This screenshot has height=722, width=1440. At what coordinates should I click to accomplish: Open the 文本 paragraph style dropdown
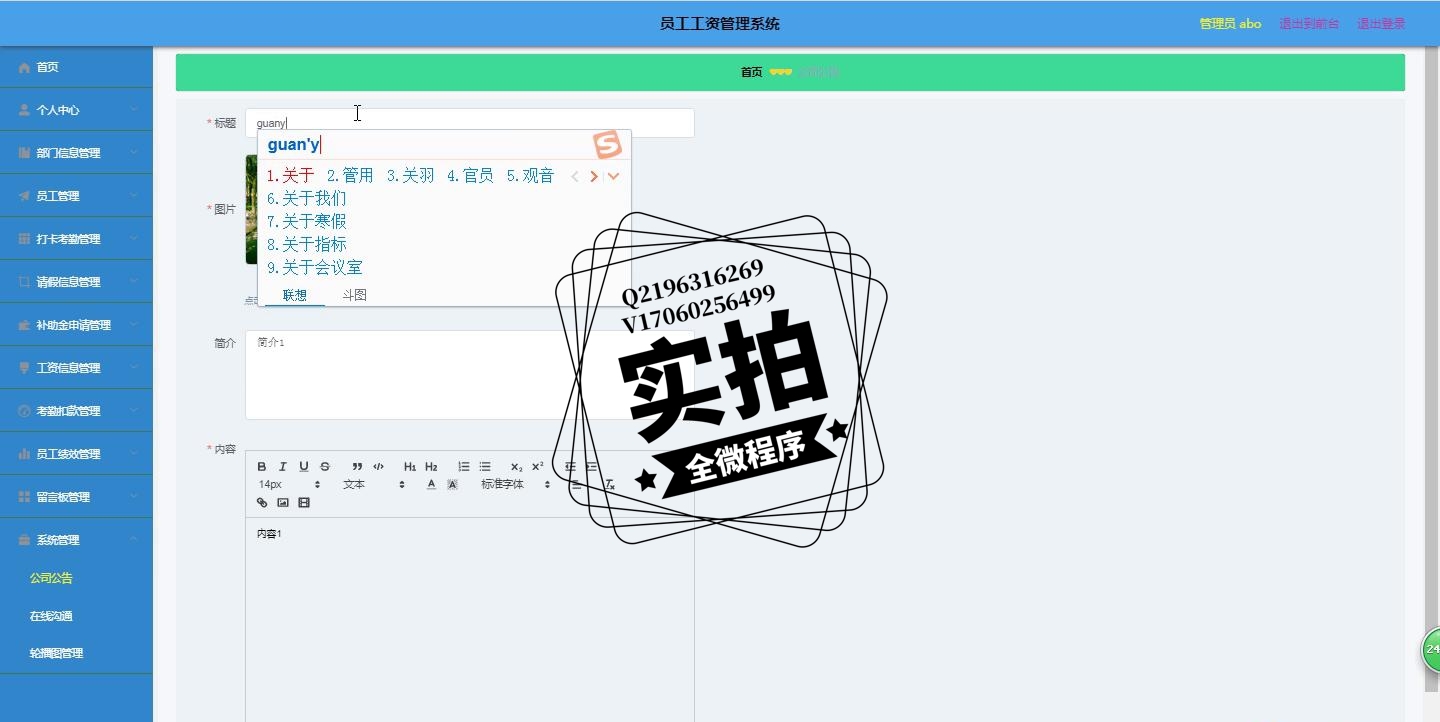(373, 485)
